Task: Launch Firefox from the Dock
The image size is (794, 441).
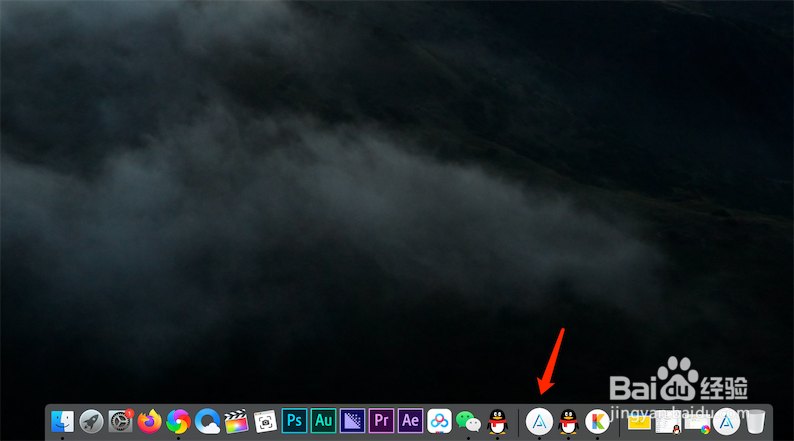Action: pos(149,421)
